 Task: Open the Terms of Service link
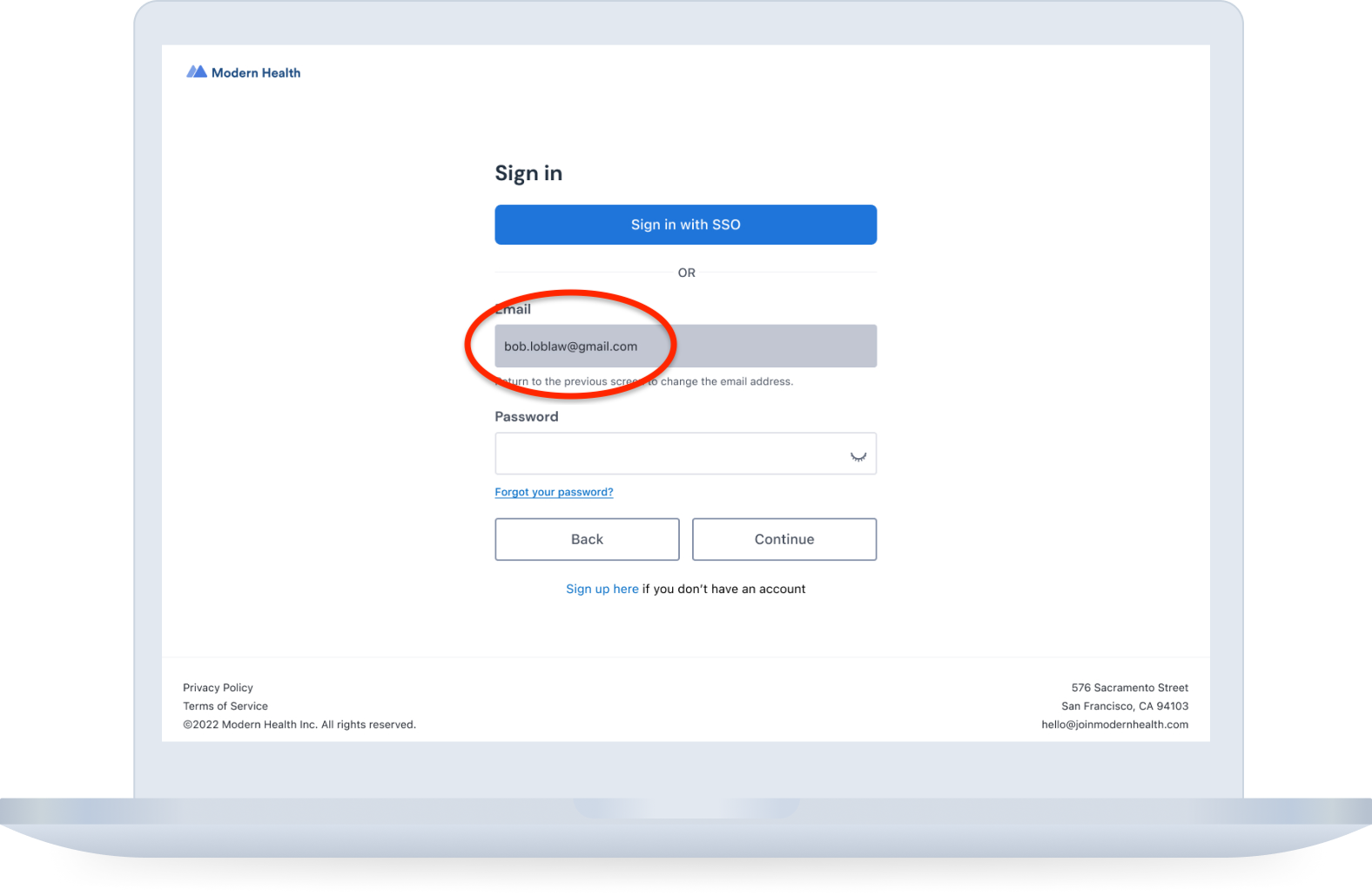(x=225, y=706)
